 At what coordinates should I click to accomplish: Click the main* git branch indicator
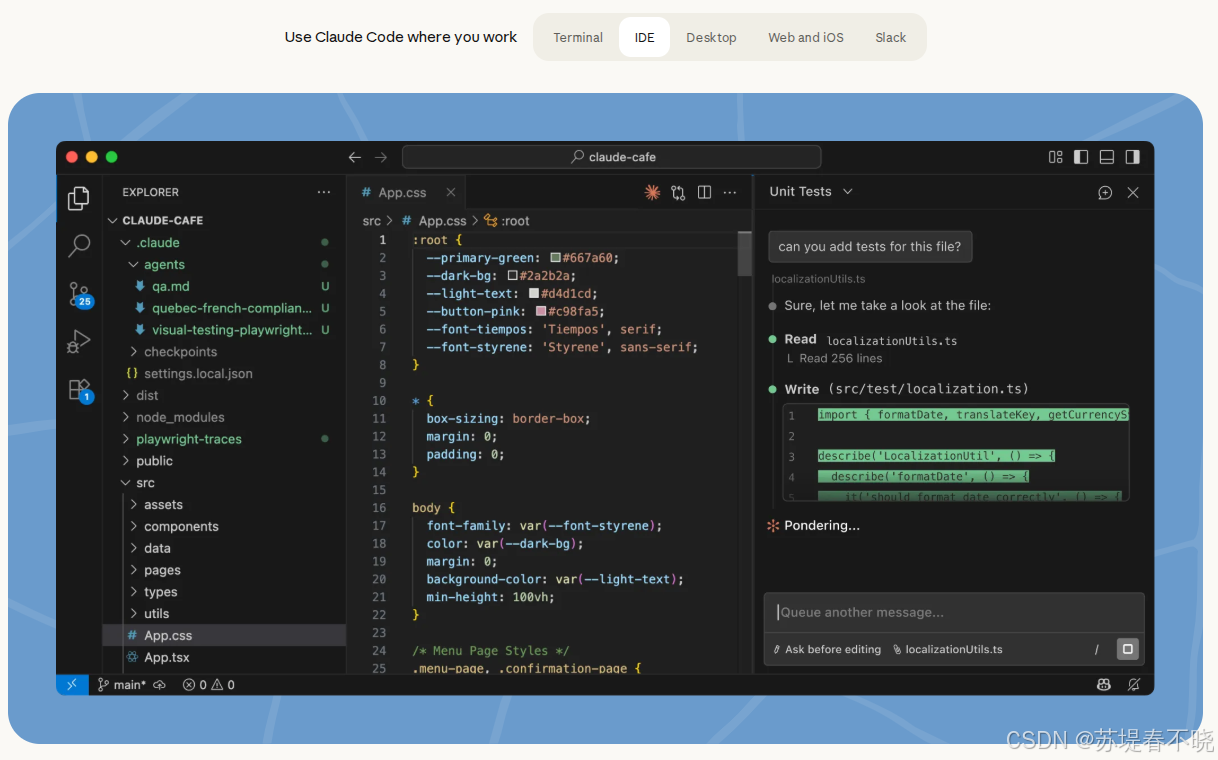point(121,685)
